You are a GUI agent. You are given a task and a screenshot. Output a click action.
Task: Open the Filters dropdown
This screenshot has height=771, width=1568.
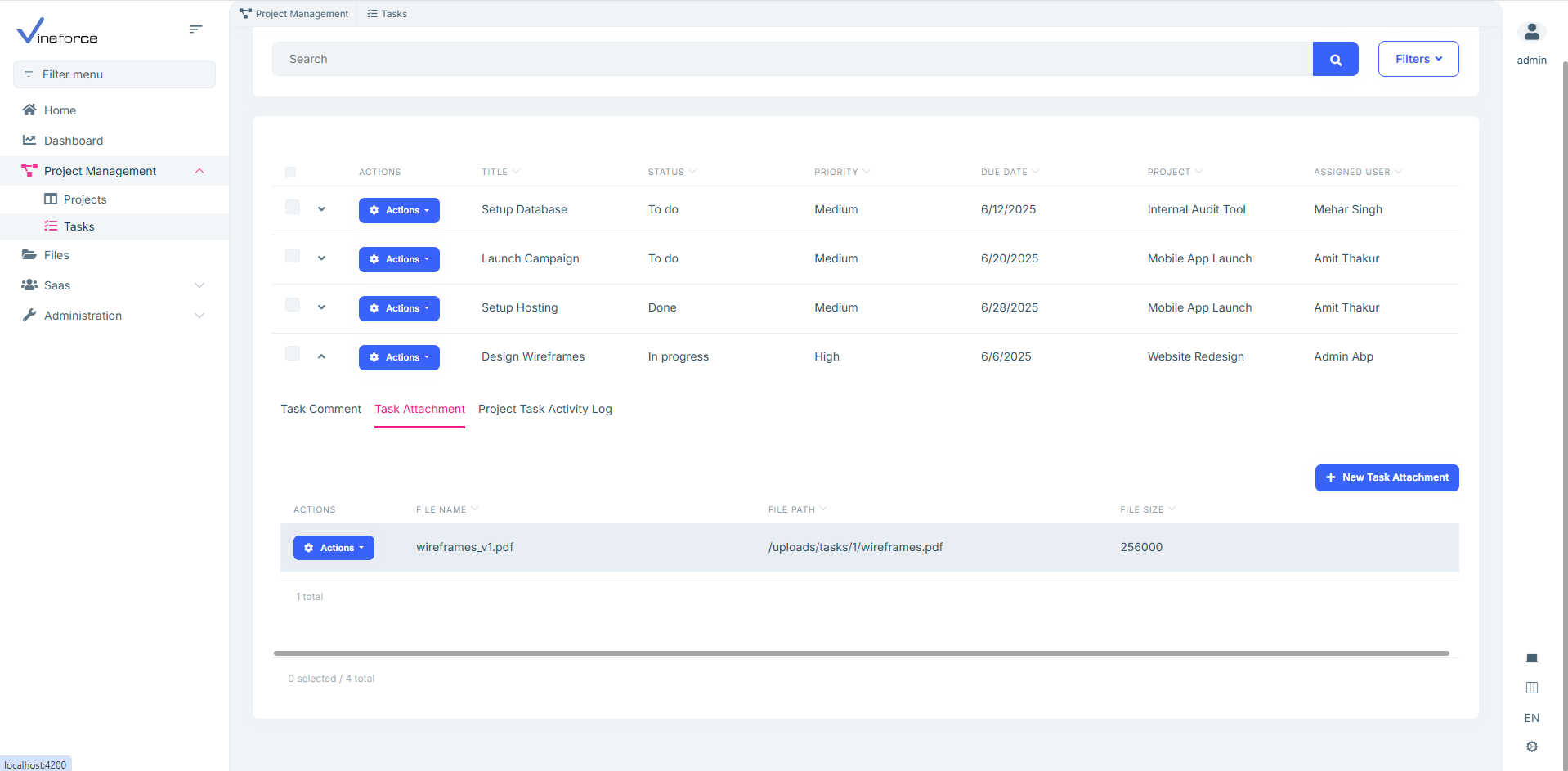(1418, 59)
